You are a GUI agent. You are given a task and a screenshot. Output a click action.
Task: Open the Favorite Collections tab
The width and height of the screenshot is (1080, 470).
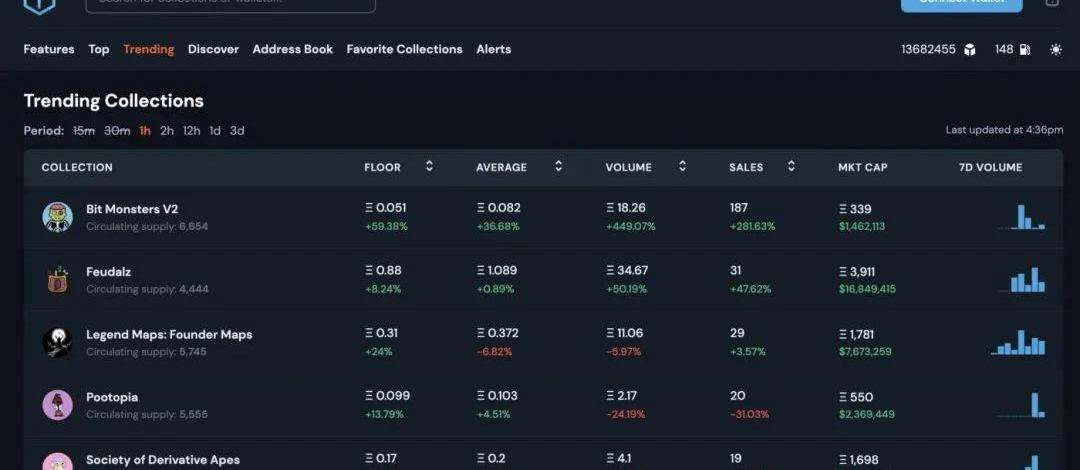[x=404, y=49]
